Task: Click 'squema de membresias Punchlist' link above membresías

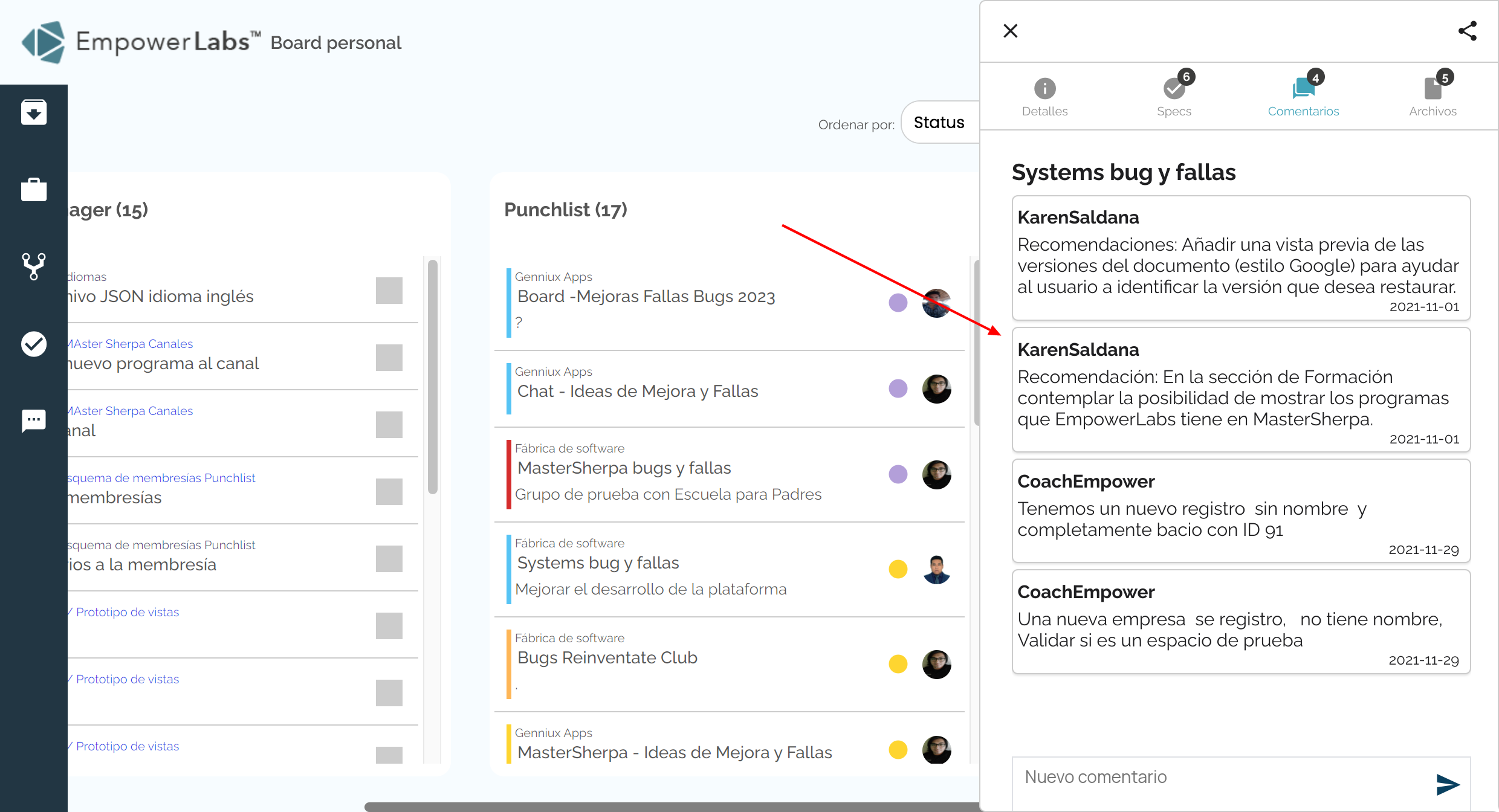Action: (x=162, y=478)
